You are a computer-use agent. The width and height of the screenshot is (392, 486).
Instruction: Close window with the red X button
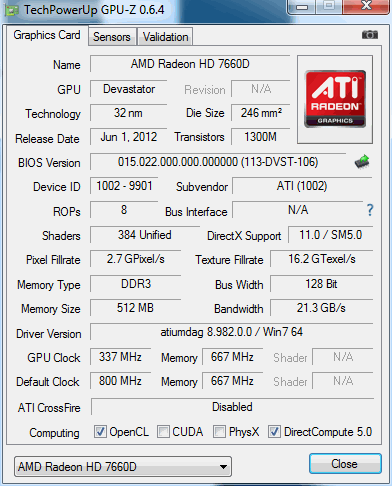click(366, 6)
